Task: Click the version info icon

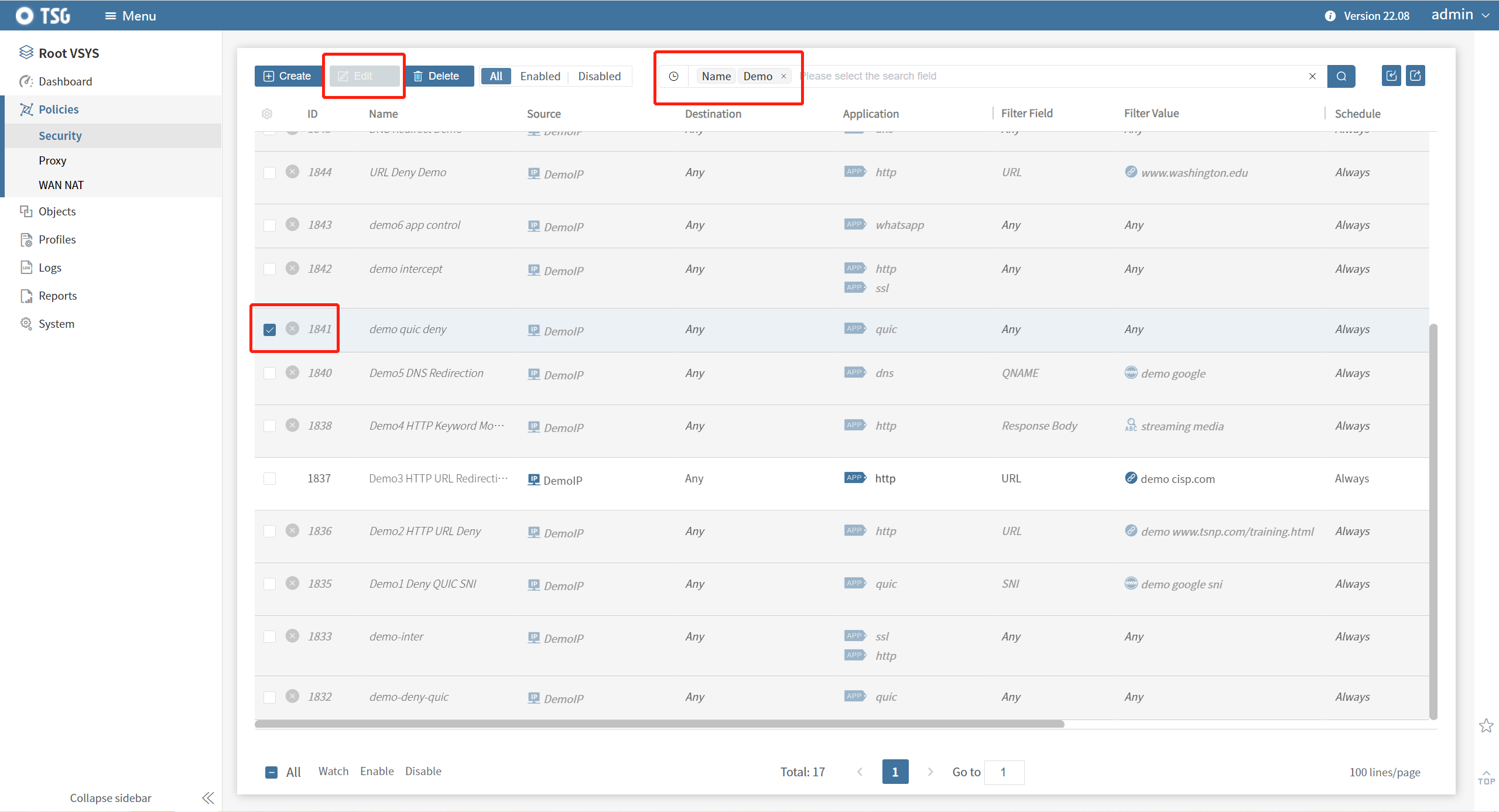Action: click(x=1330, y=16)
